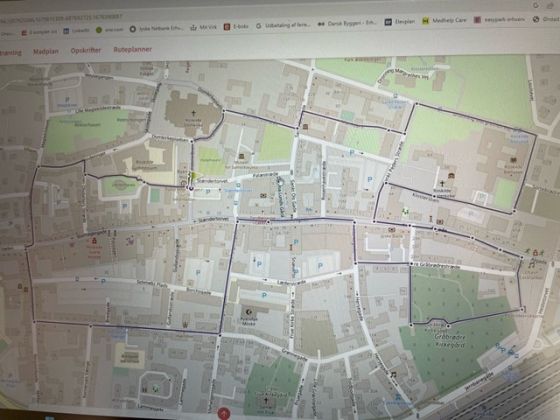Switch to the Madplan tab
Image resolution: width=560 pixels, height=420 pixels.
[x=46, y=51]
